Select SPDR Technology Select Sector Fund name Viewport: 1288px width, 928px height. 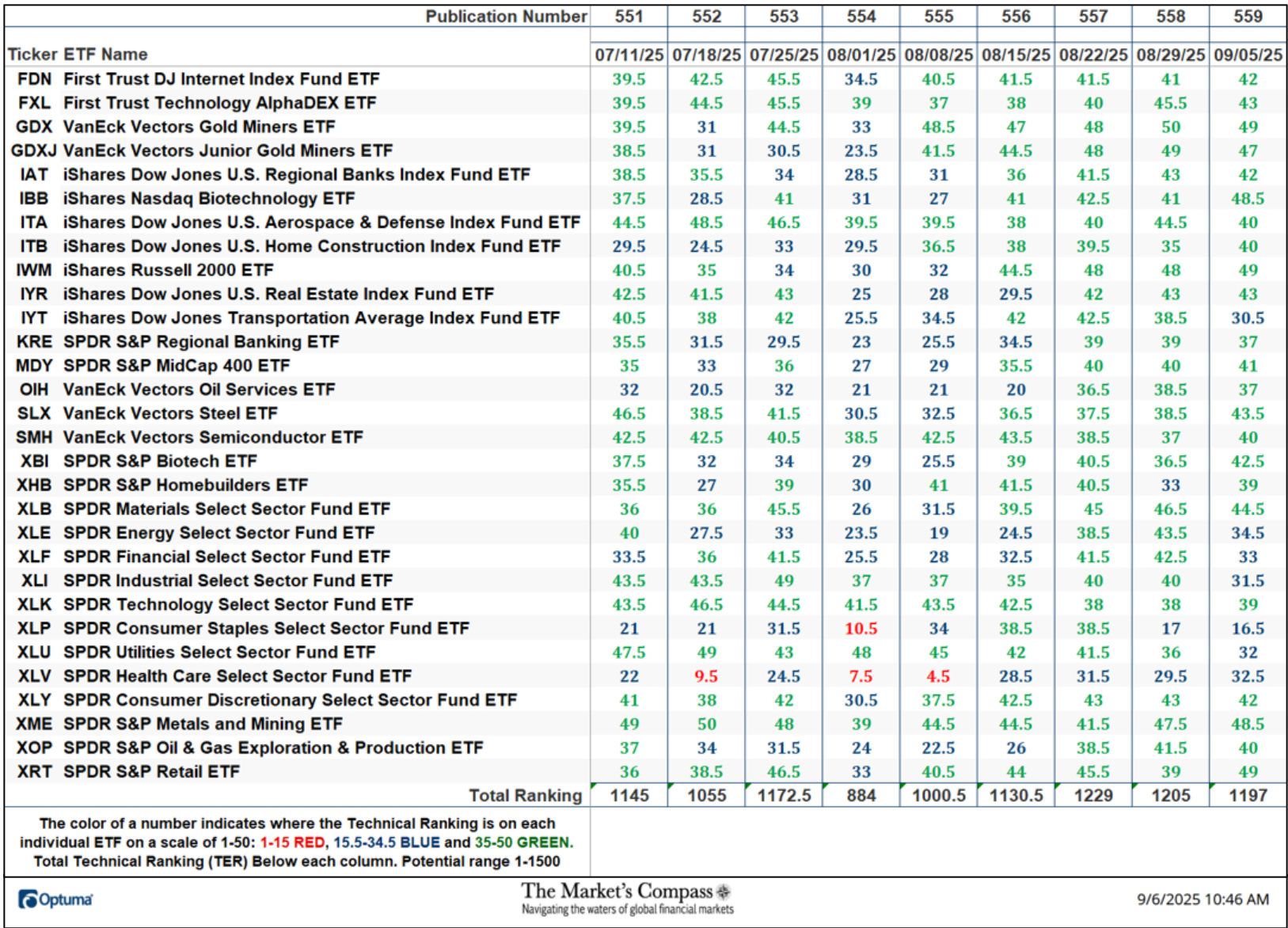coord(238,605)
